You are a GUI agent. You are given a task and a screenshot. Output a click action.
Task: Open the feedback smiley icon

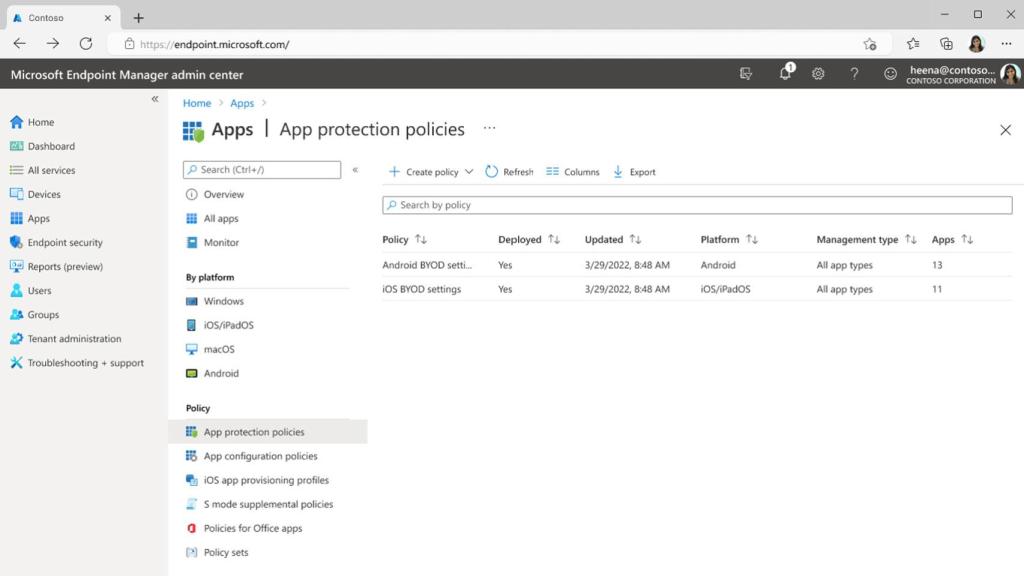click(889, 74)
